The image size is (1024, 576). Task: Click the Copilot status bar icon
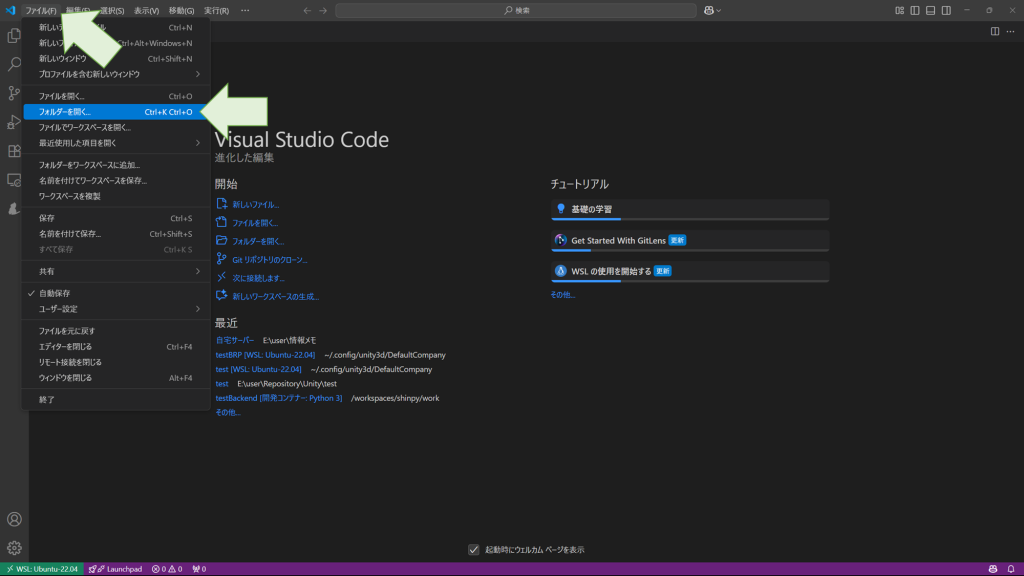[x=993, y=569]
